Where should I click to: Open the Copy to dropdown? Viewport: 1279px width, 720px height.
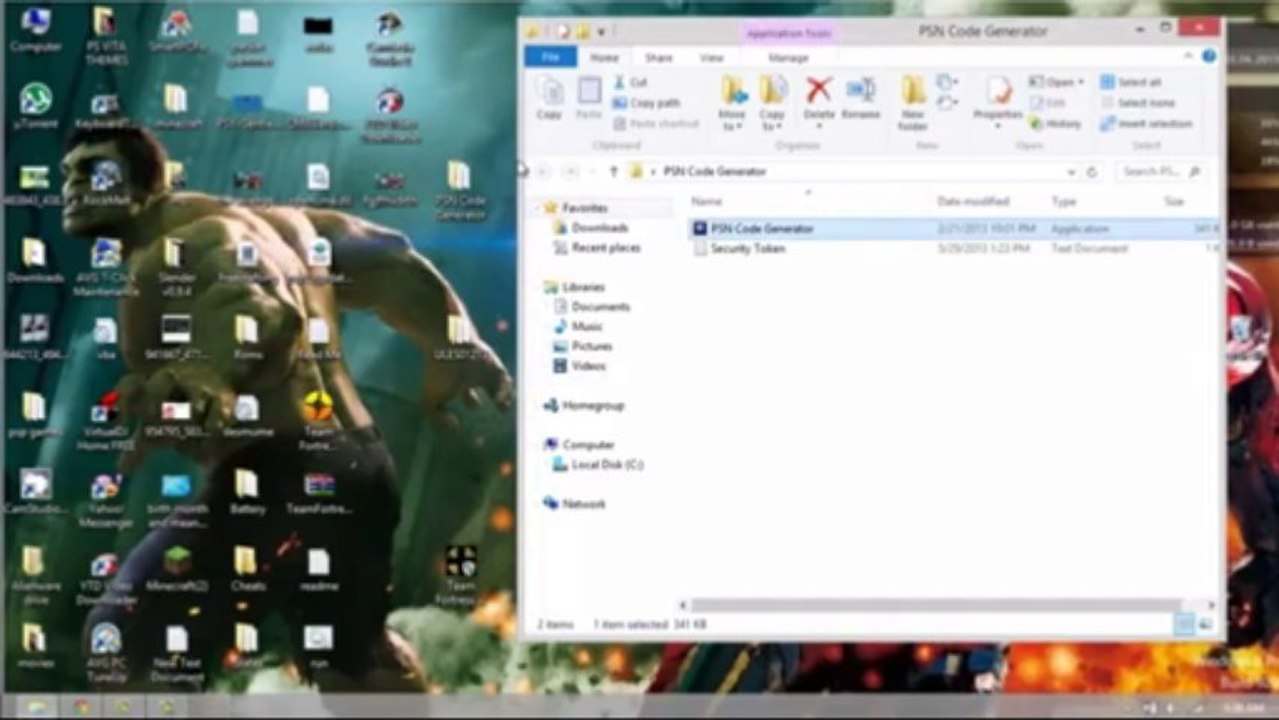point(772,103)
